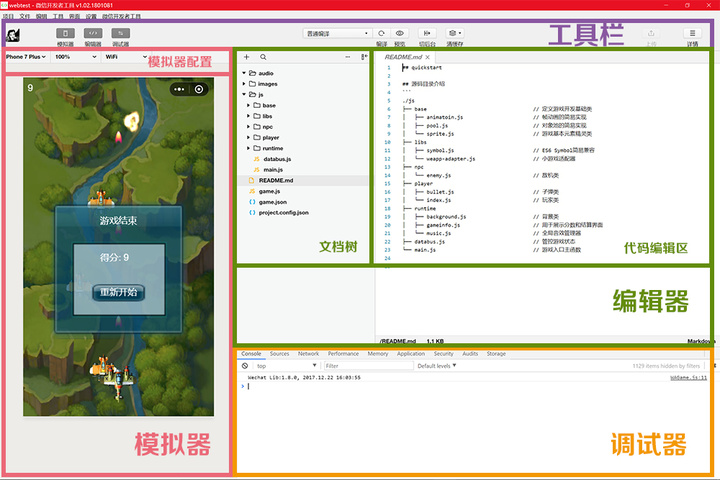Click the simulator circular close capsule icon

tap(199, 89)
